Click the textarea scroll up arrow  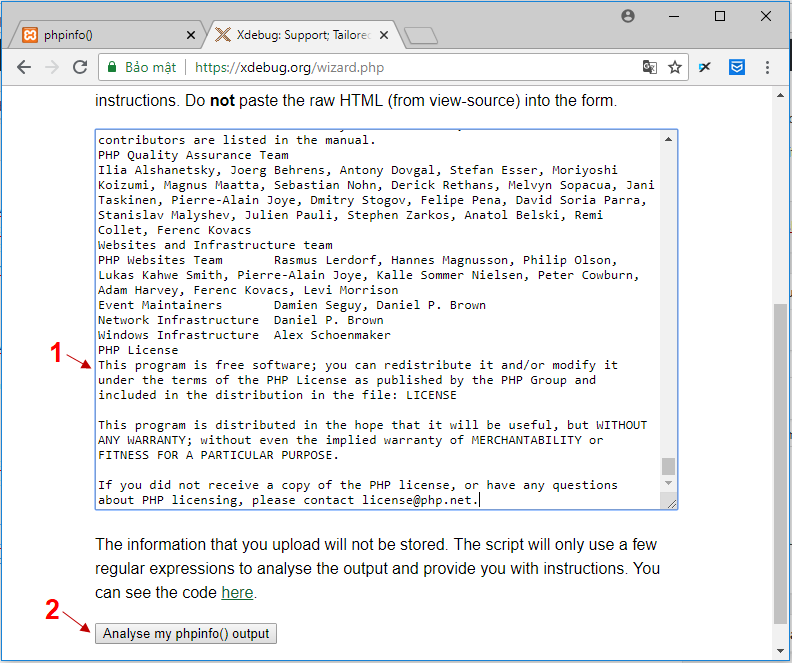[x=668, y=139]
